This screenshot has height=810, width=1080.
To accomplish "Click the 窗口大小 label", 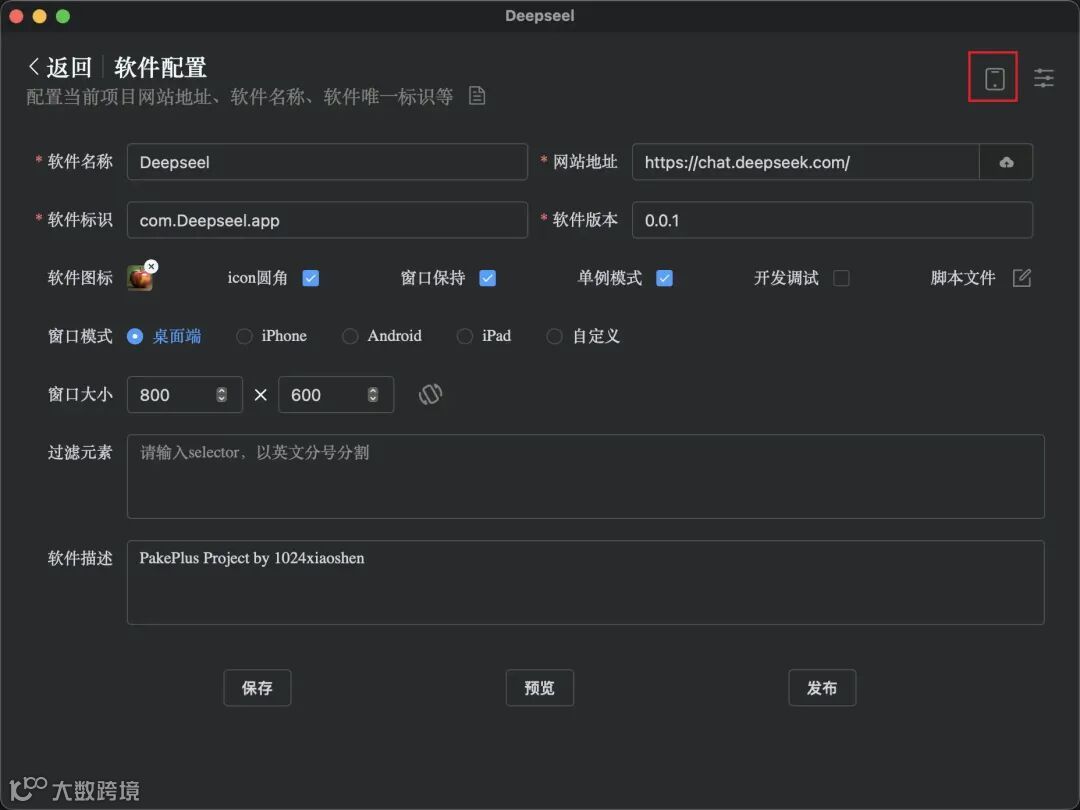I will (80, 394).
